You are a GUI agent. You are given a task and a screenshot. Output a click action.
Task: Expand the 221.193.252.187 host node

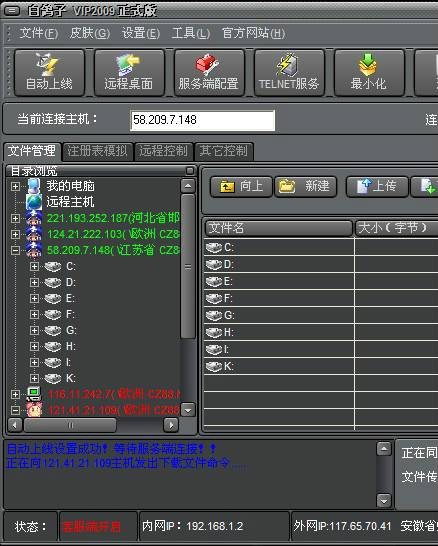tap(15, 218)
